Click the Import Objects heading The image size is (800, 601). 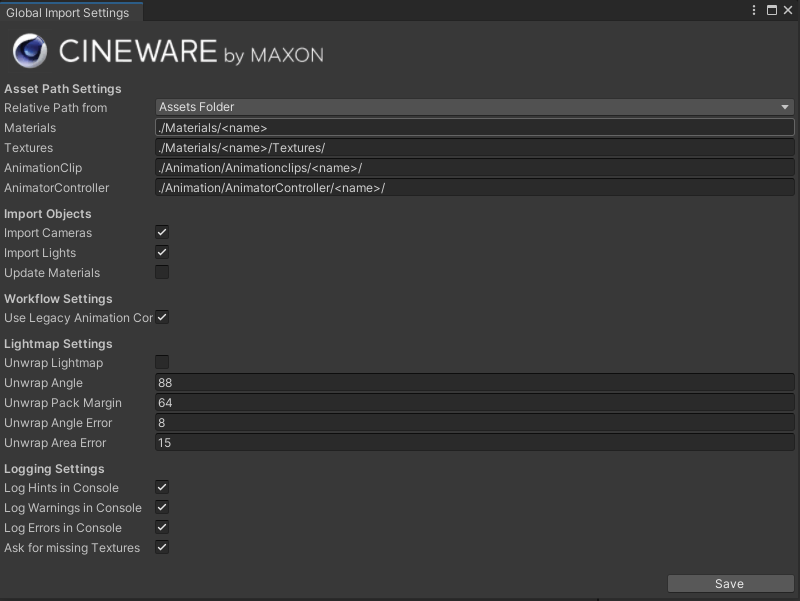click(47, 214)
